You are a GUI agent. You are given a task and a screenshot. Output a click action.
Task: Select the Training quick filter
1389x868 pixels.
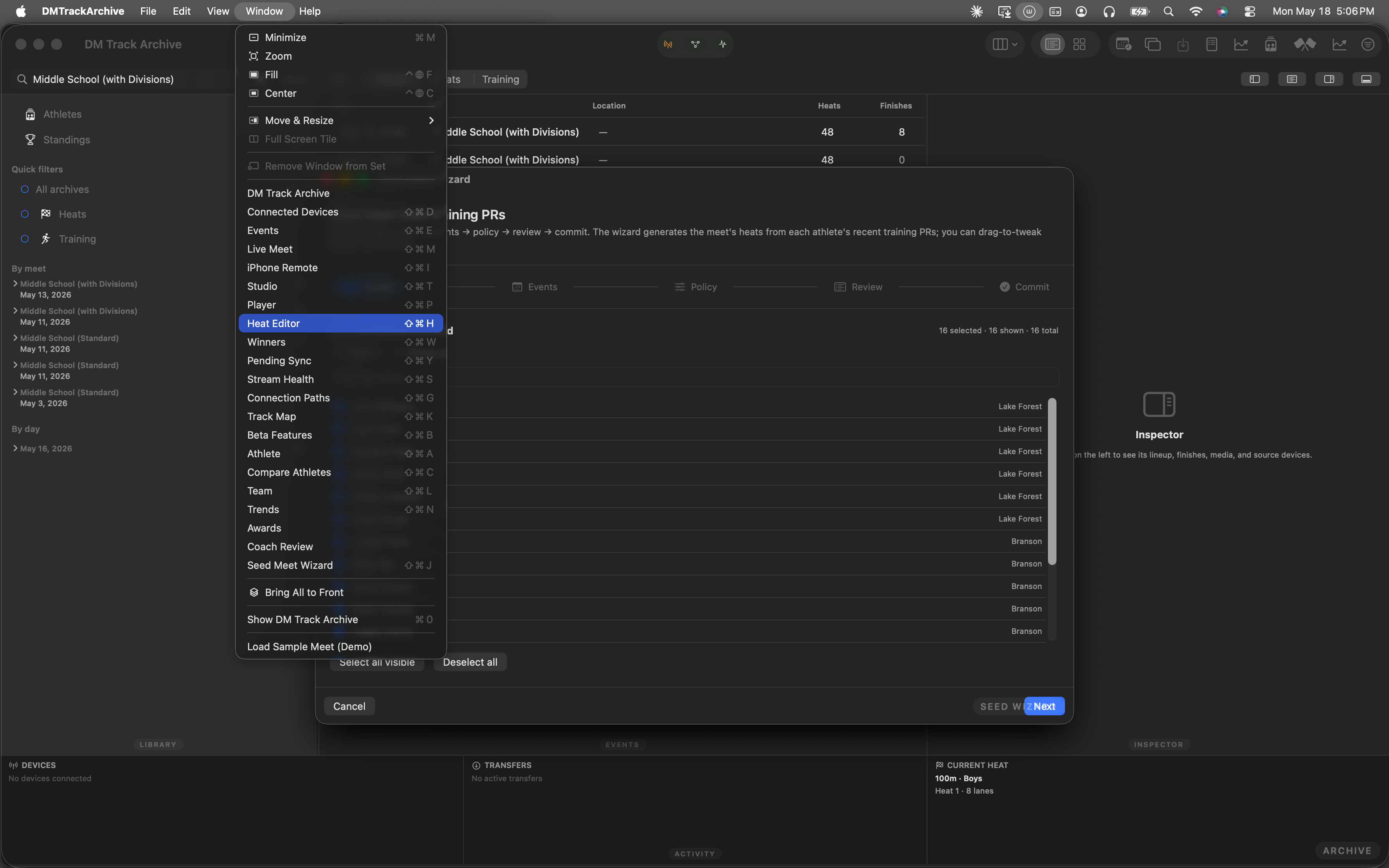click(x=58, y=239)
